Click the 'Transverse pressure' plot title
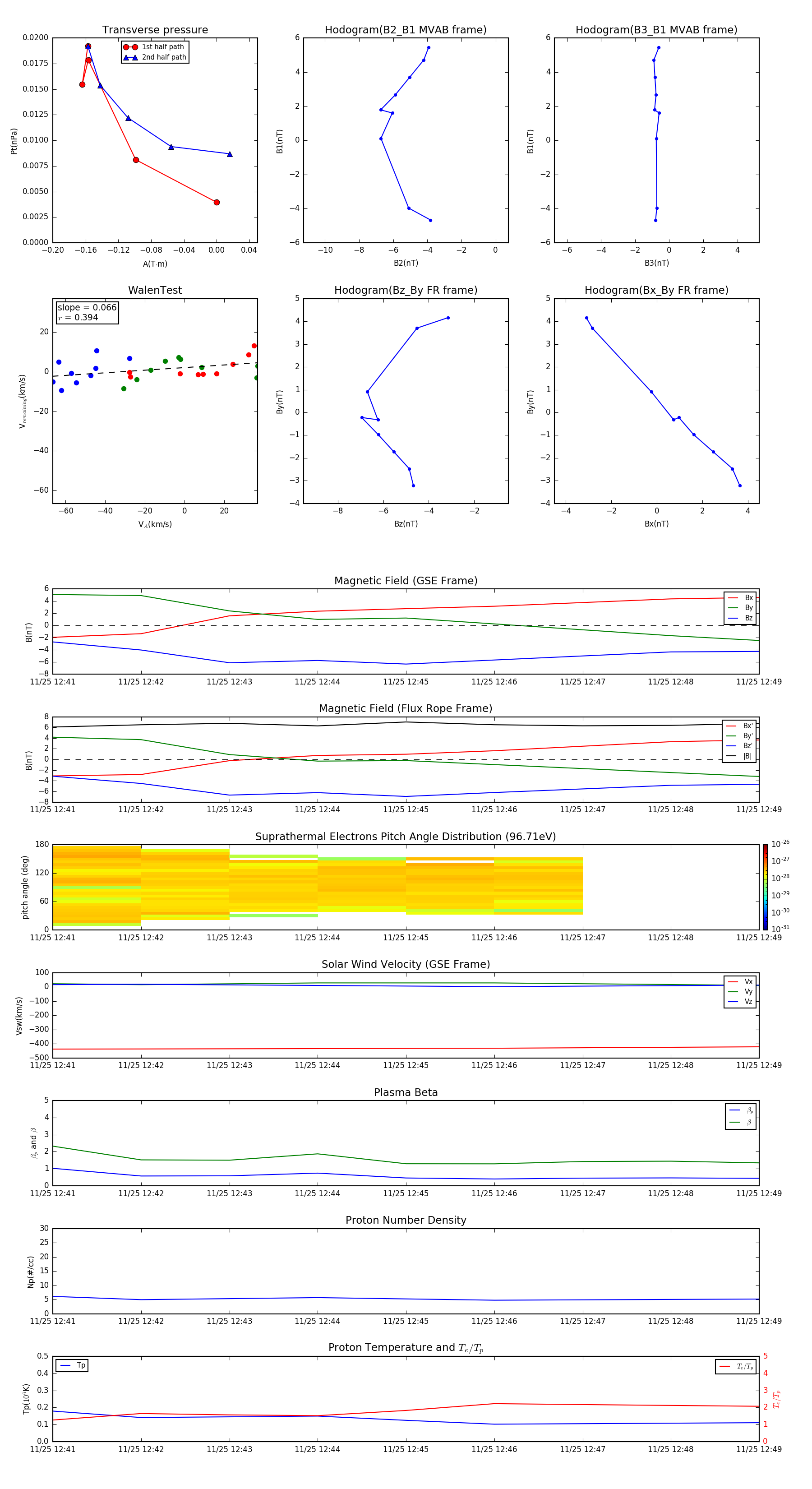The height and width of the screenshot is (1489, 812). coord(155,30)
